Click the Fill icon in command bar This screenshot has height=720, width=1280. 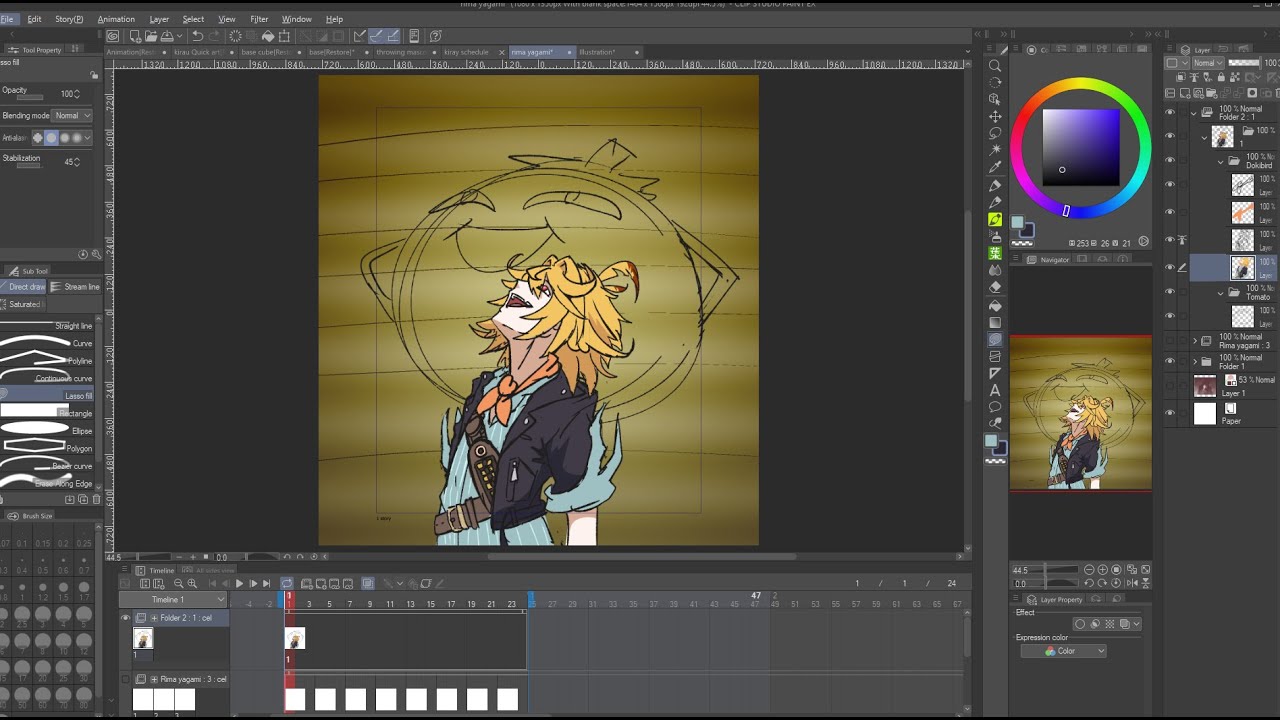point(268,36)
